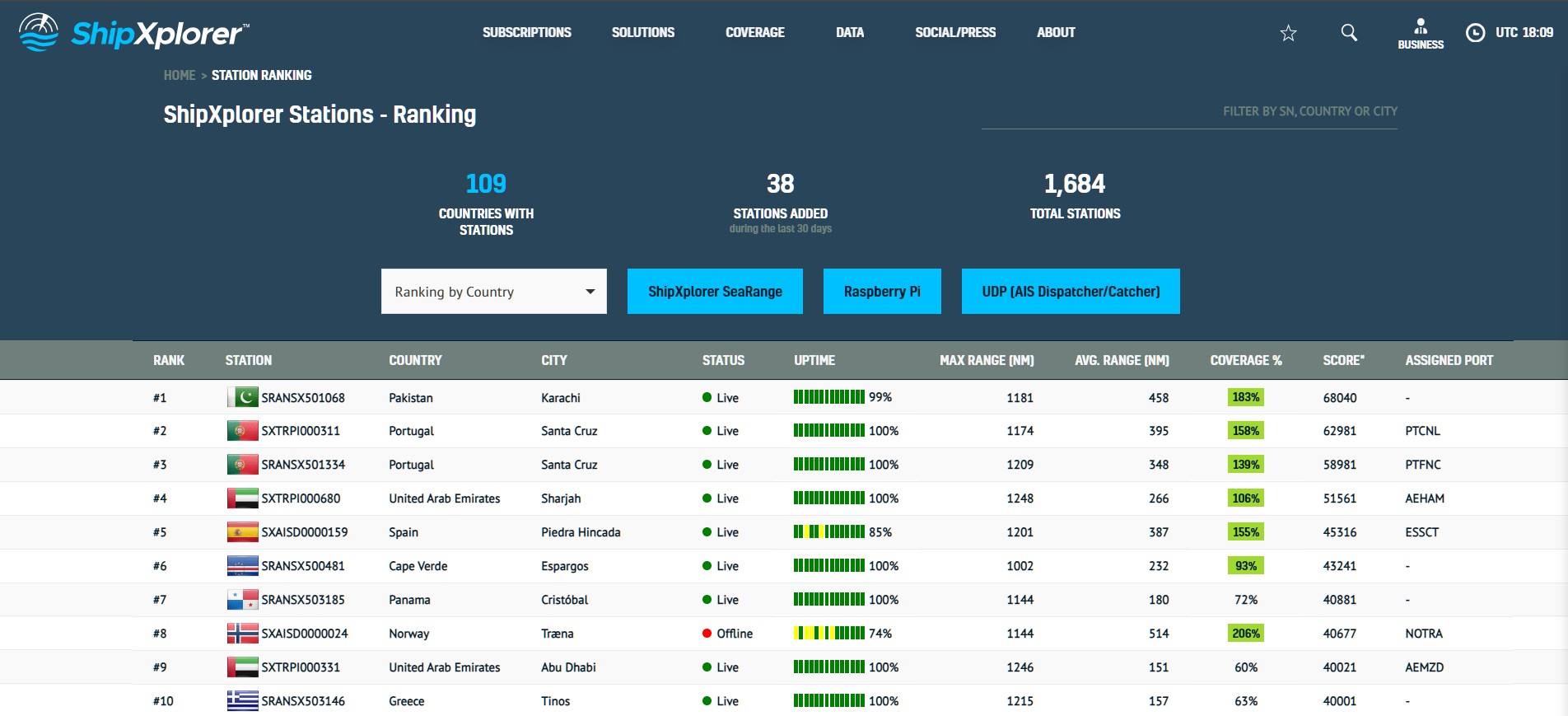Click the favorites star icon
Viewport: 1568px width, 716px height.
(x=1288, y=33)
